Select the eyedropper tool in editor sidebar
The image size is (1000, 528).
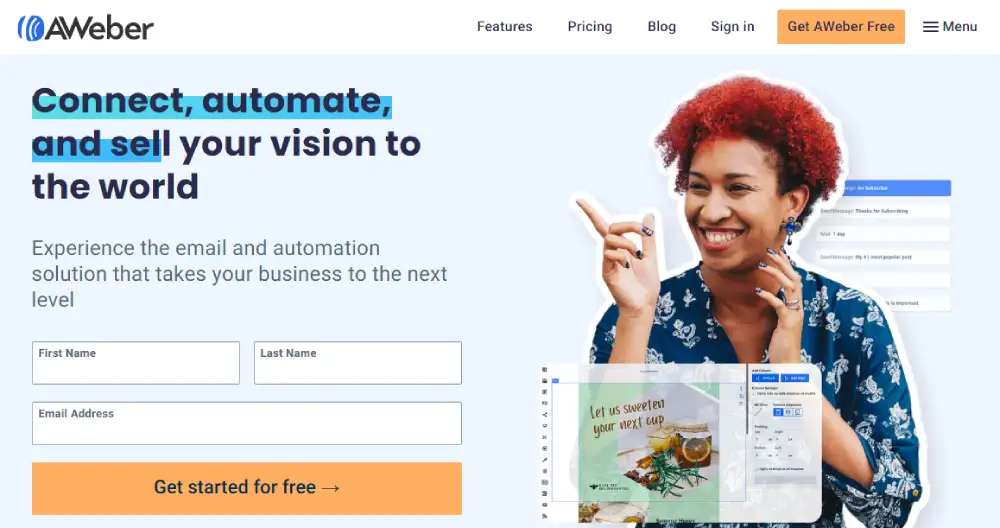(545, 460)
